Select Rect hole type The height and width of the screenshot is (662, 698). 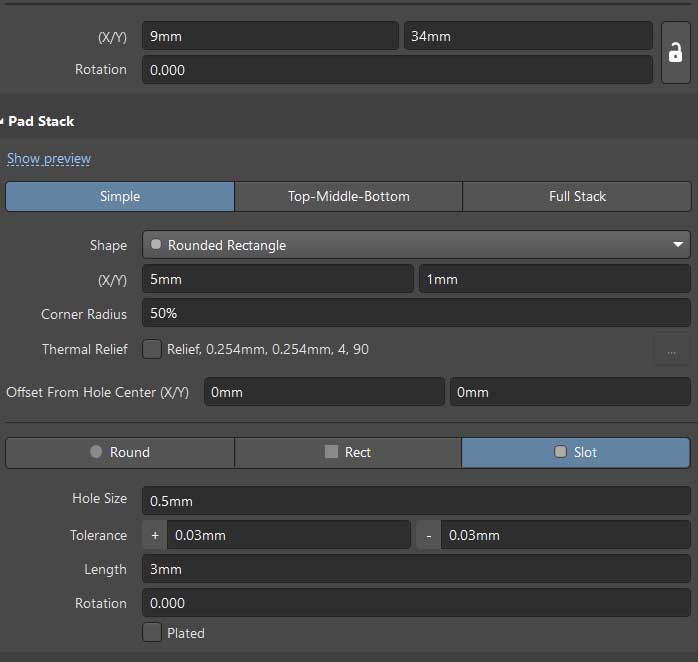pos(348,452)
